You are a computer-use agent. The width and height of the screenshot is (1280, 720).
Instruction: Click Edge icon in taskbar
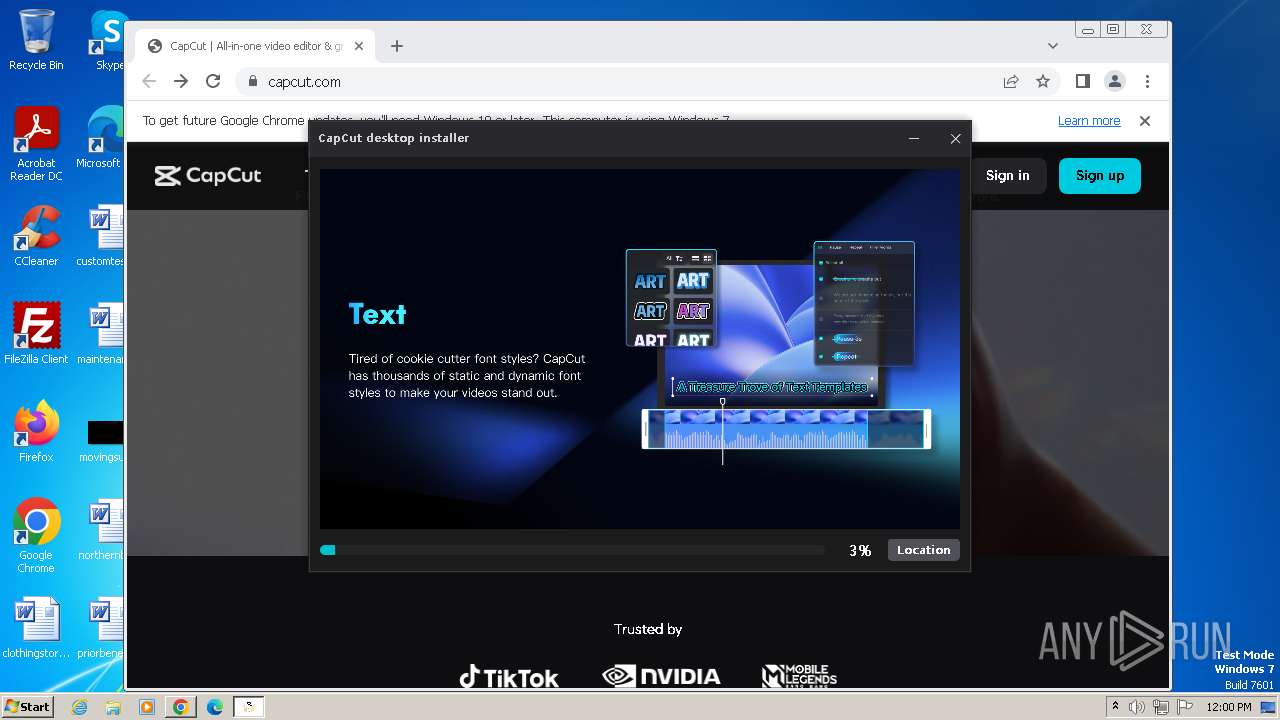point(215,707)
